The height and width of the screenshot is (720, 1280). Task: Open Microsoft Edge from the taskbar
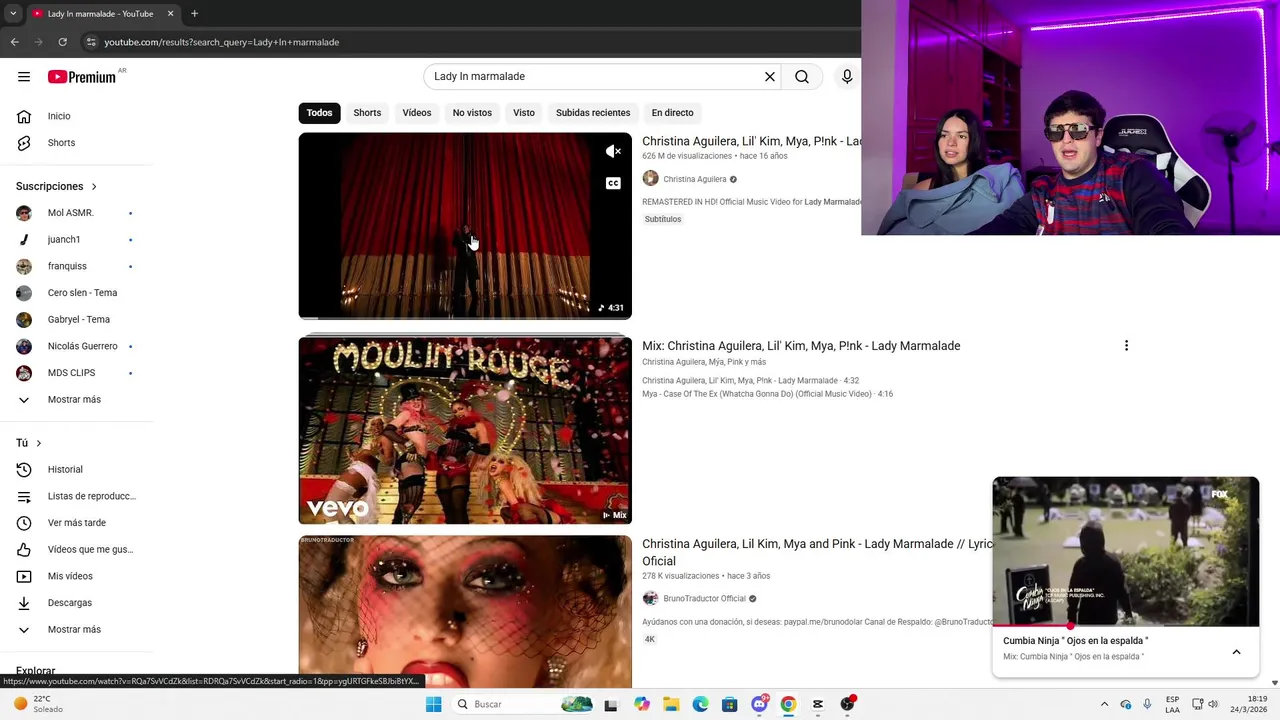click(x=700, y=704)
